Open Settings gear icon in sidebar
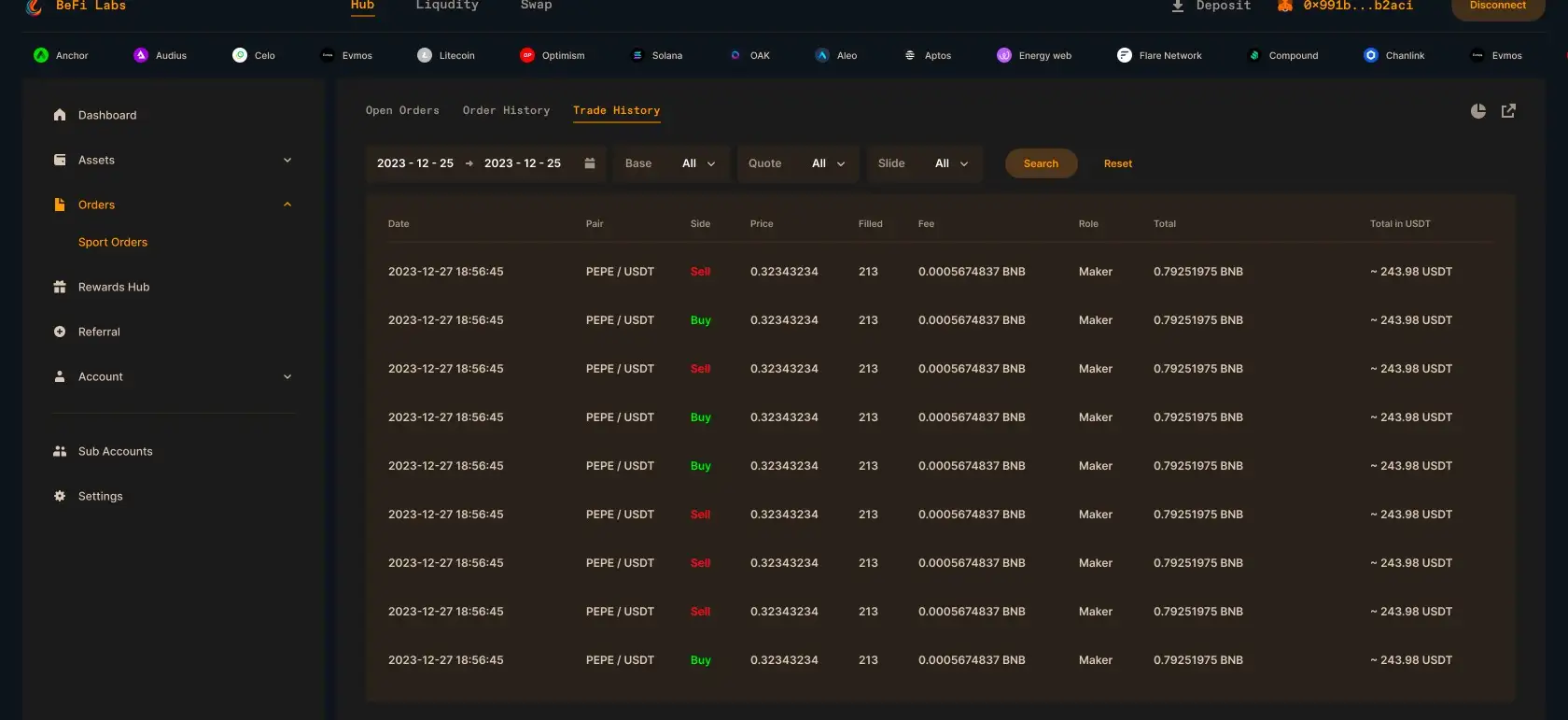Image resolution: width=1568 pixels, height=720 pixels. [60, 496]
